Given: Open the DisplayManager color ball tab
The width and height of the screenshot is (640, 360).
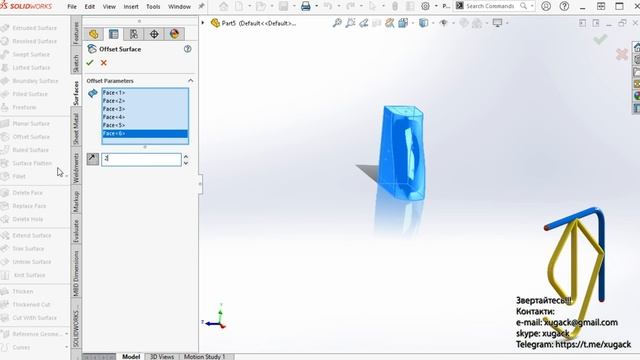Looking at the screenshot, I should pyautogui.click(x=174, y=34).
